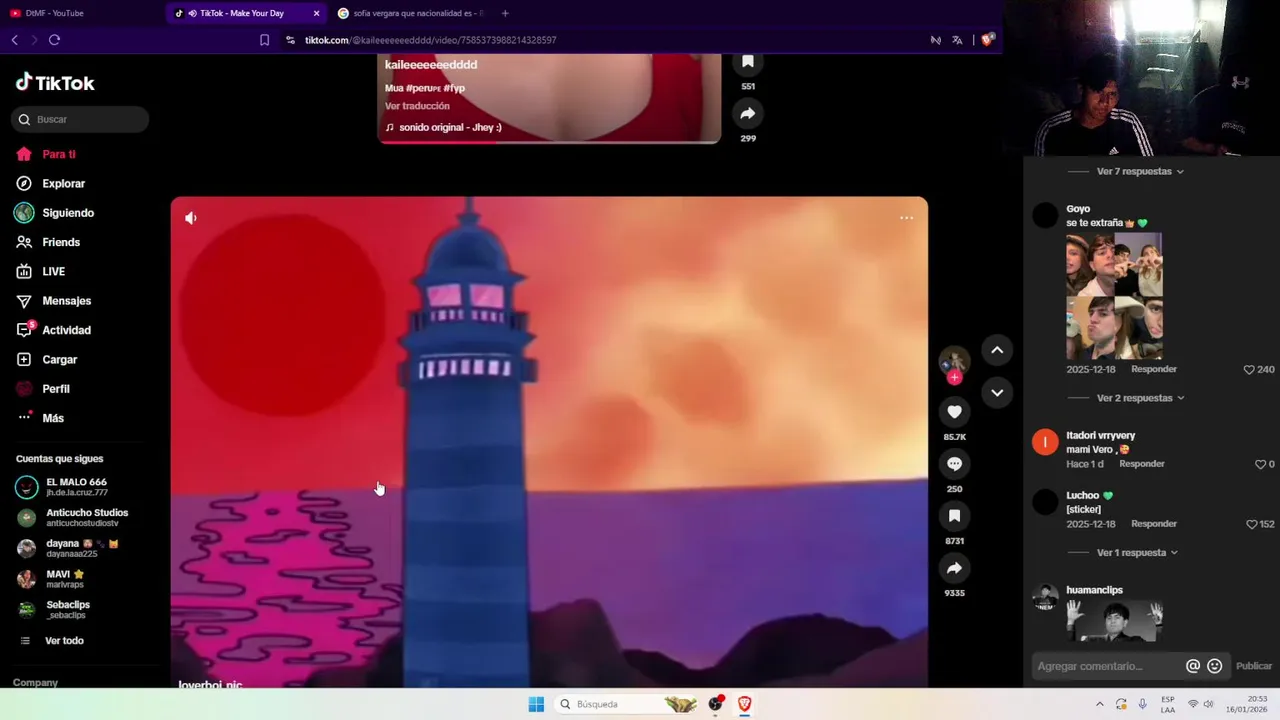Close the TikTok browser tab
This screenshot has height=720, width=1280.
pyautogui.click(x=317, y=13)
